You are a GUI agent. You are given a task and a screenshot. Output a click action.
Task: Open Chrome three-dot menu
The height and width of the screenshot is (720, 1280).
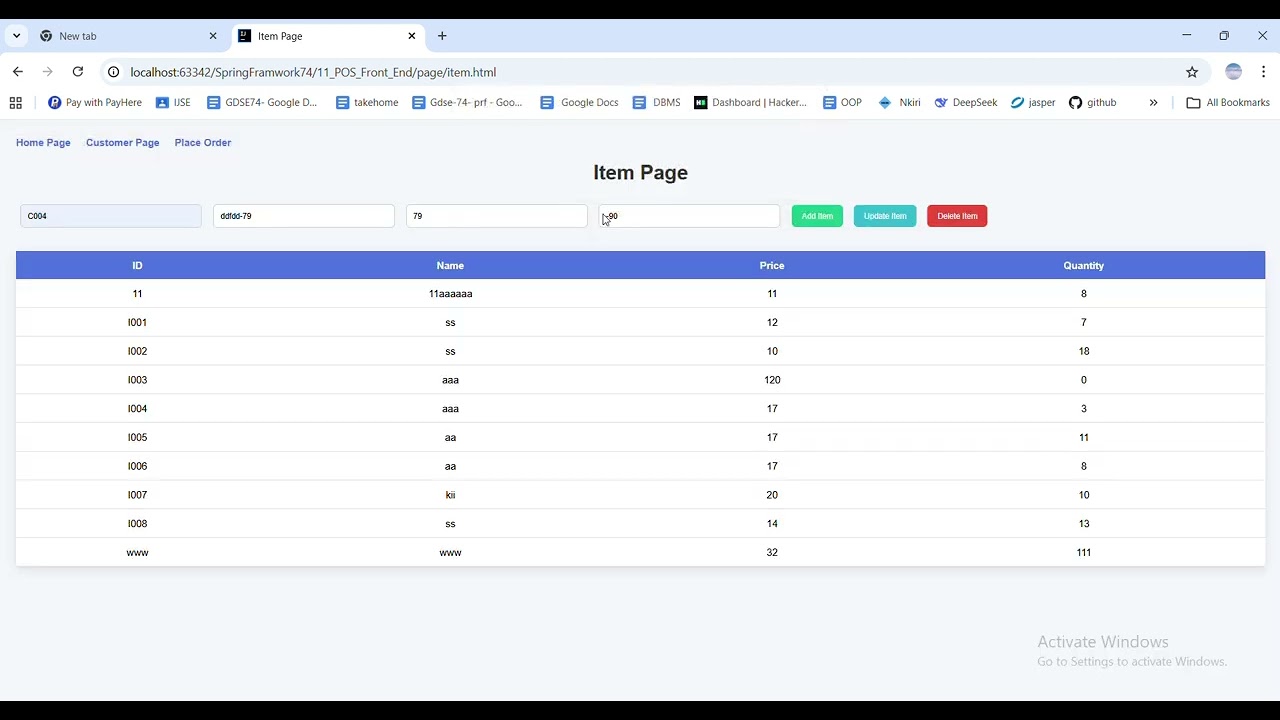pyautogui.click(x=1264, y=72)
